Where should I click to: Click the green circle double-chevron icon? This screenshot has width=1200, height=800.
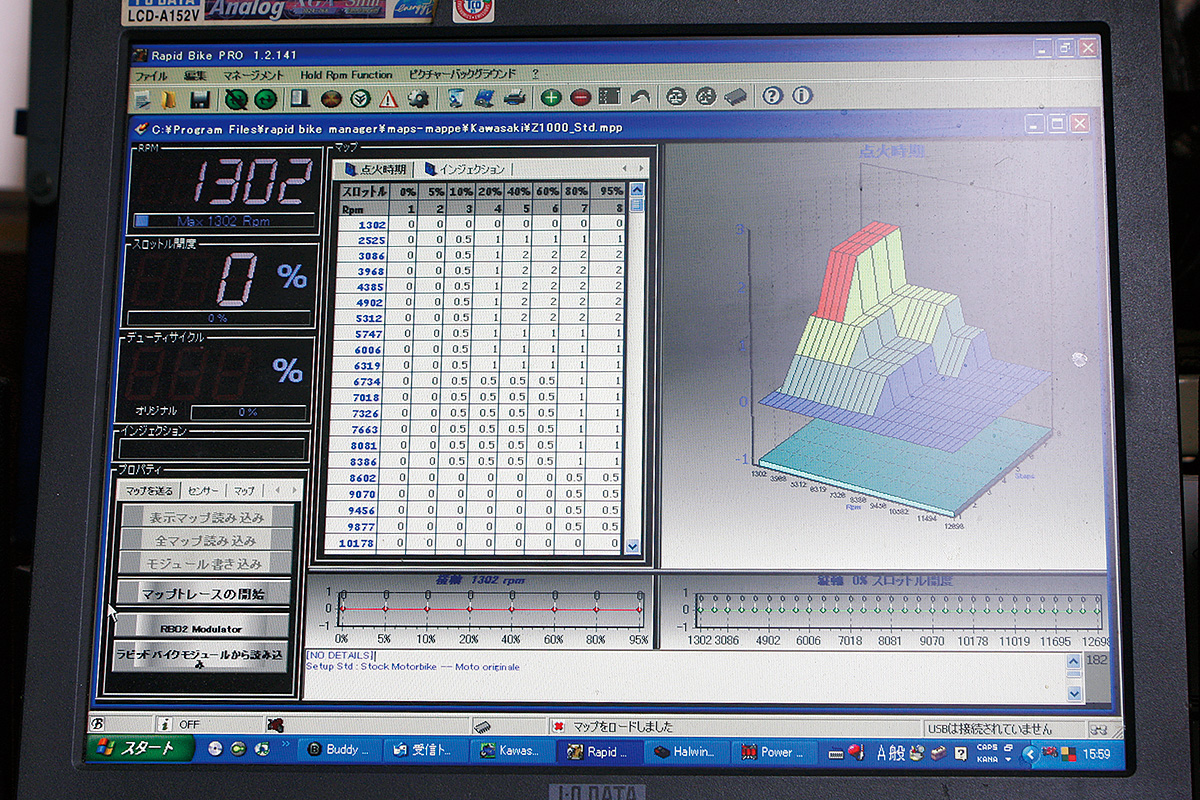(360, 98)
